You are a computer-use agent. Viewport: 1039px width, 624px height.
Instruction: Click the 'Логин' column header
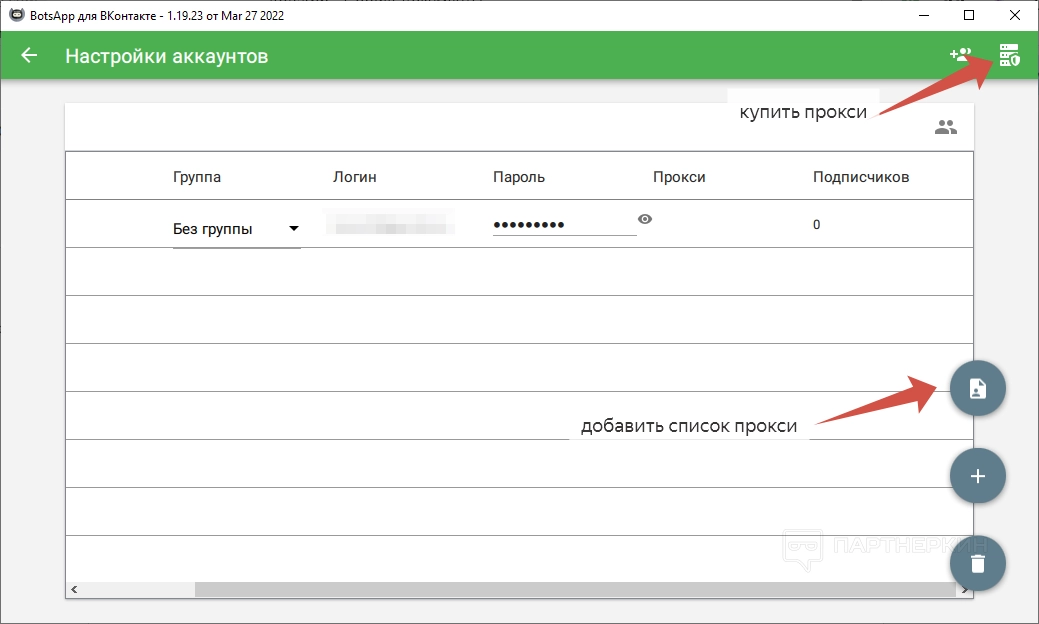[354, 177]
